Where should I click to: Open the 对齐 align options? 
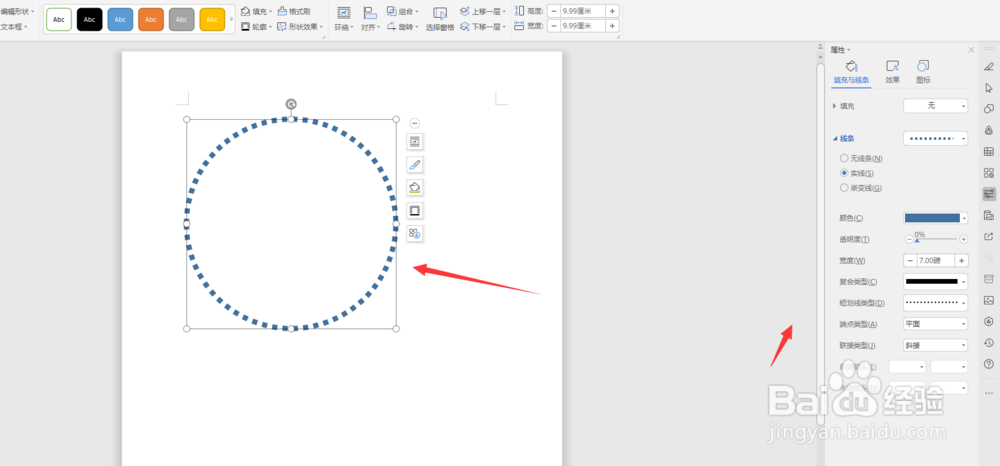(x=370, y=19)
